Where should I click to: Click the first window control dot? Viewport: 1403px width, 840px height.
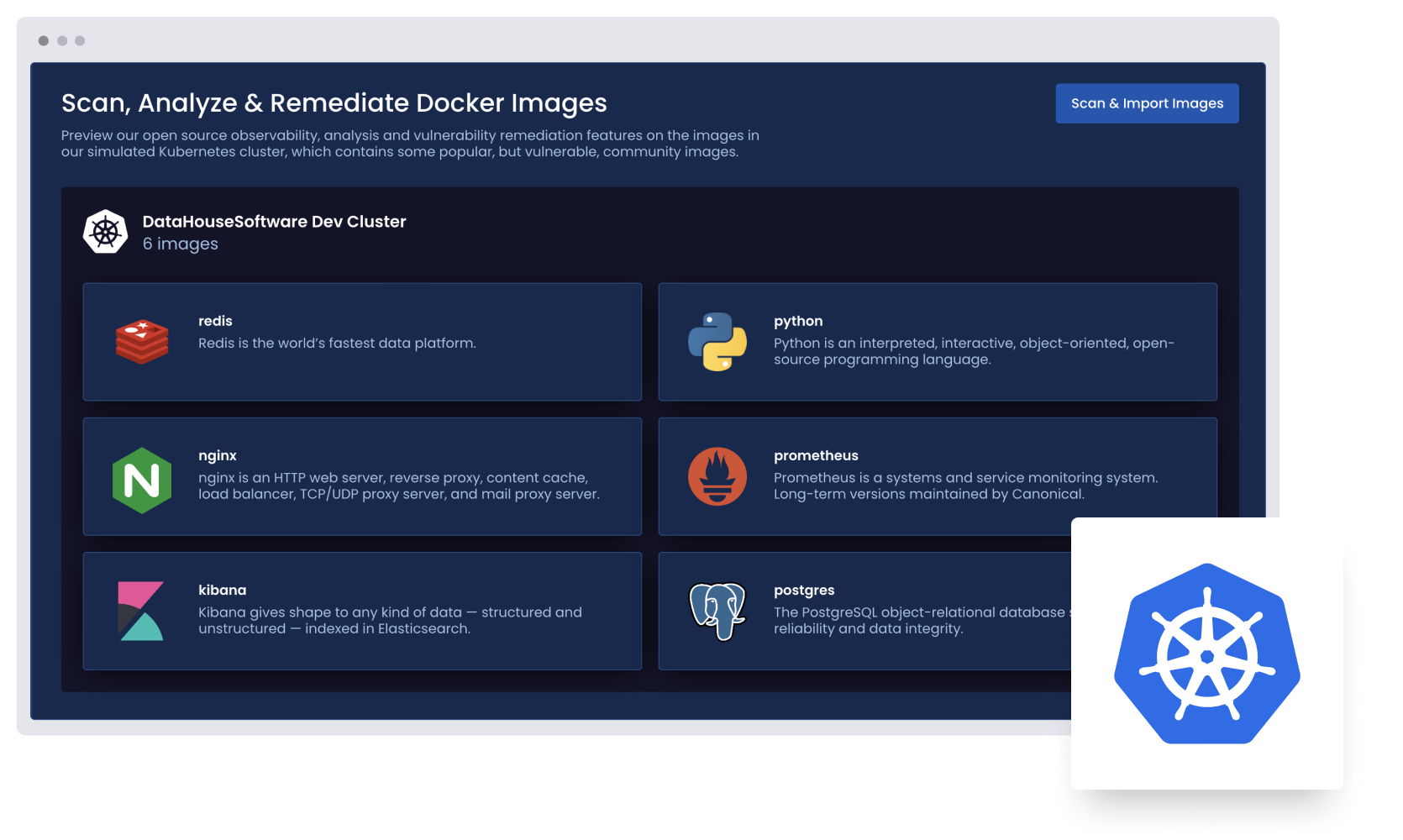coord(43,39)
